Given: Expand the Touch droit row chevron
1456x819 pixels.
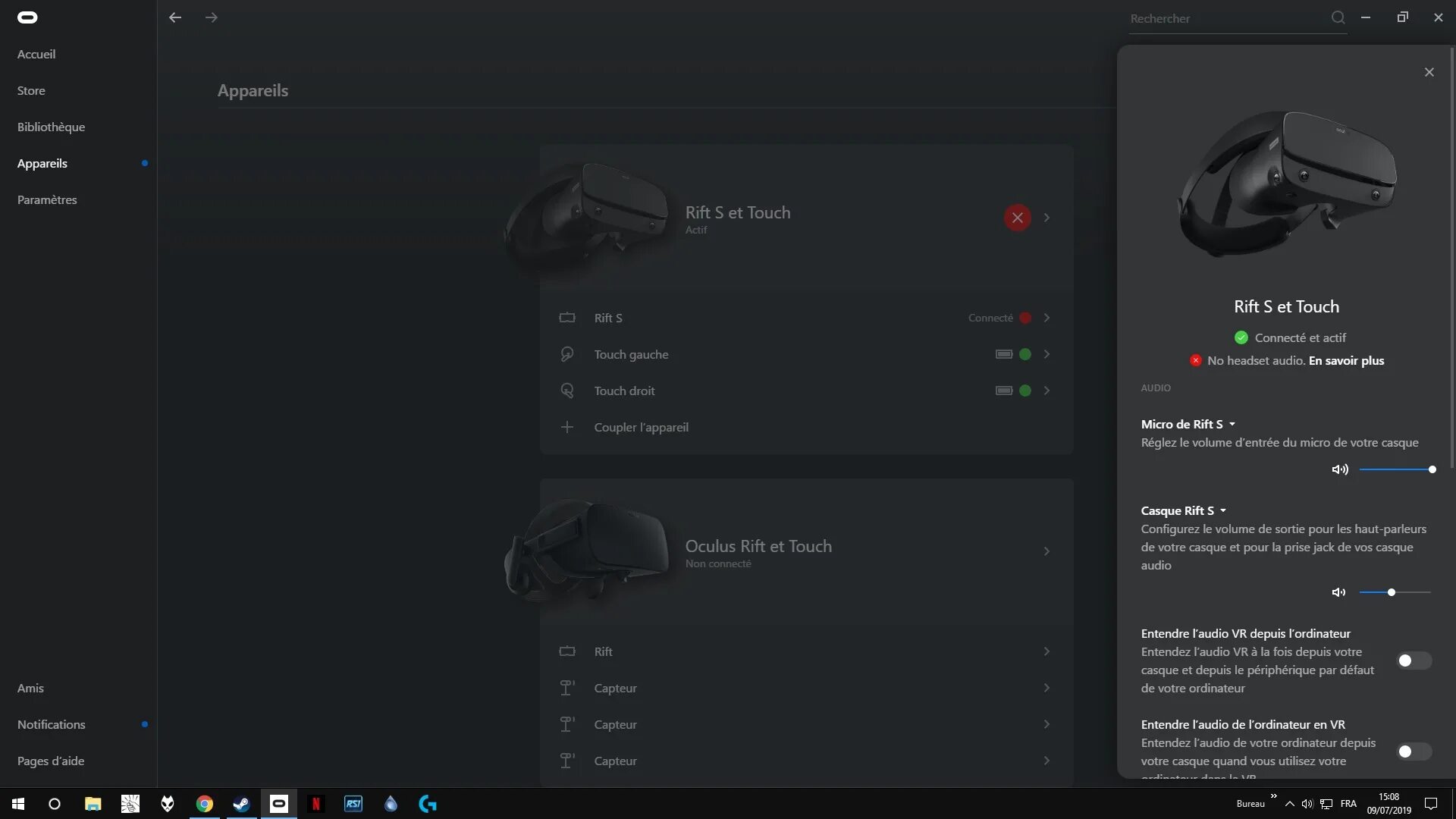Looking at the screenshot, I should click(1046, 391).
